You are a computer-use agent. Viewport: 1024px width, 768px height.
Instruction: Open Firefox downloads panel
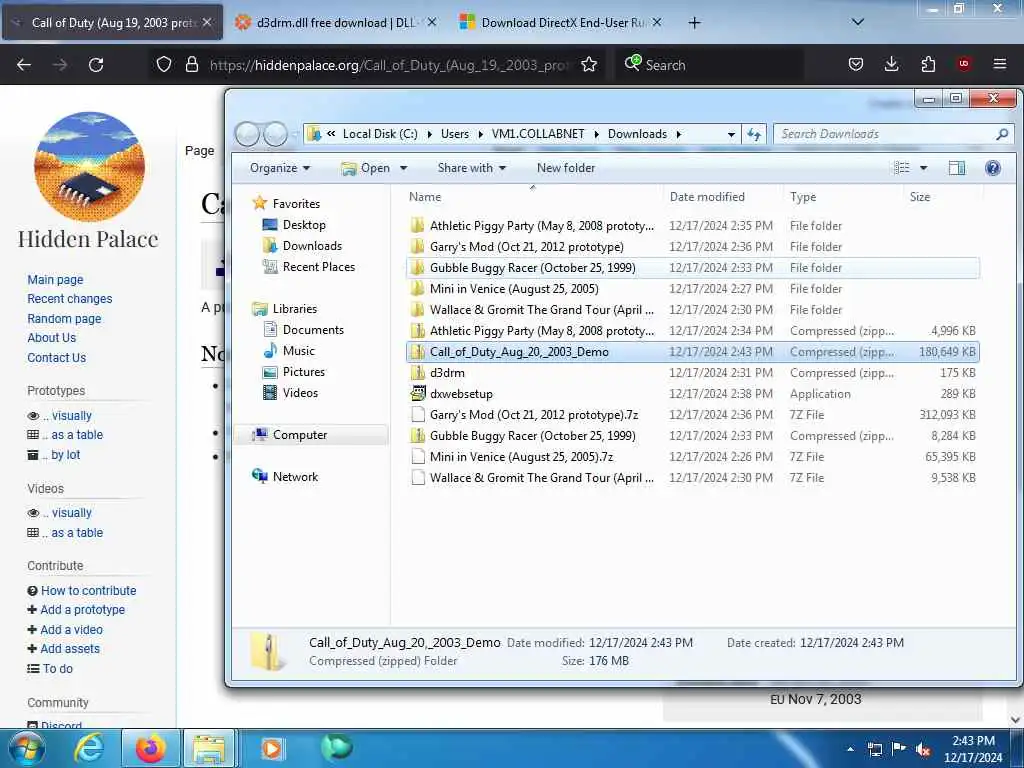(891, 64)
